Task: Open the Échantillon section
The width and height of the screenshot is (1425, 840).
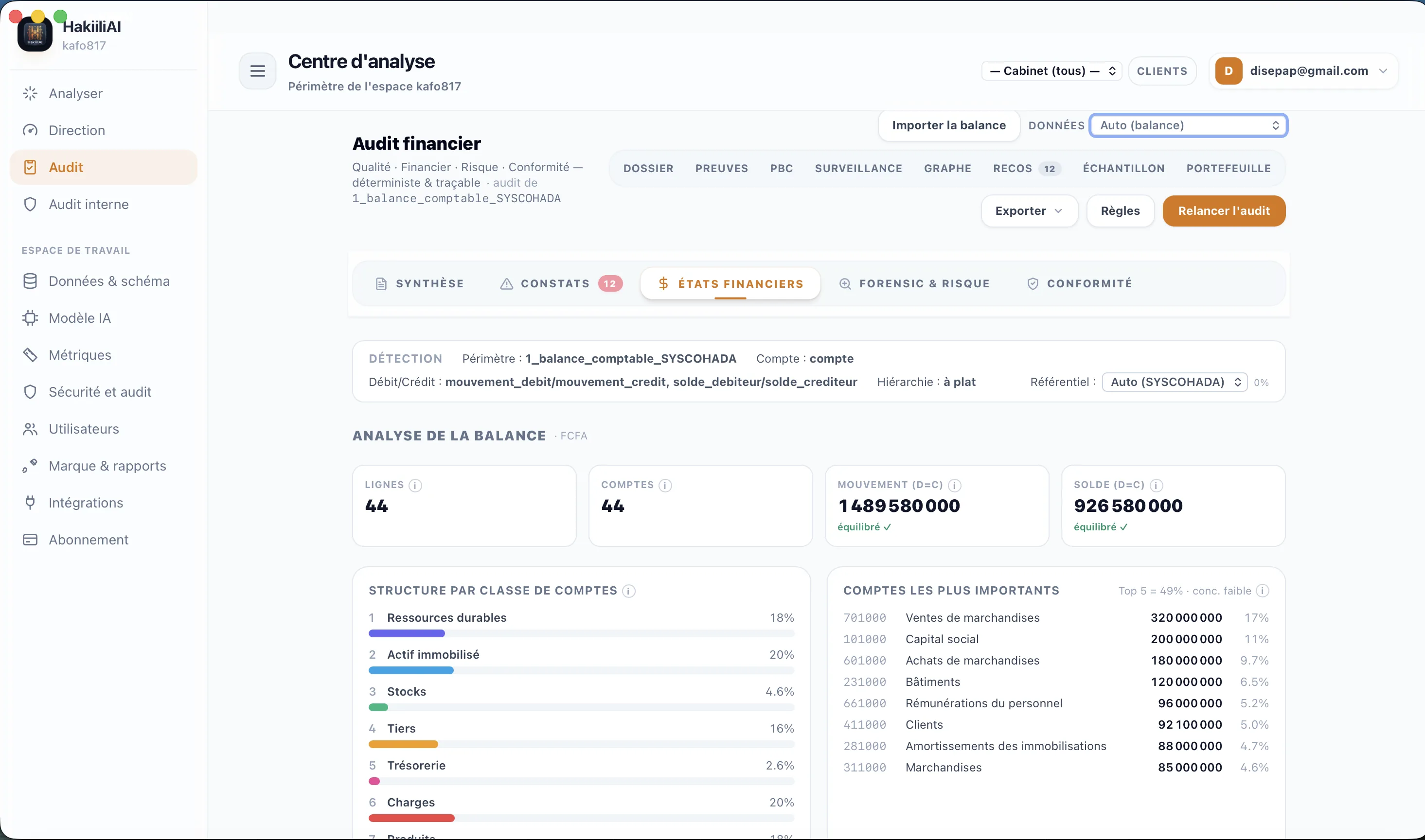Action: point(1124,168)
